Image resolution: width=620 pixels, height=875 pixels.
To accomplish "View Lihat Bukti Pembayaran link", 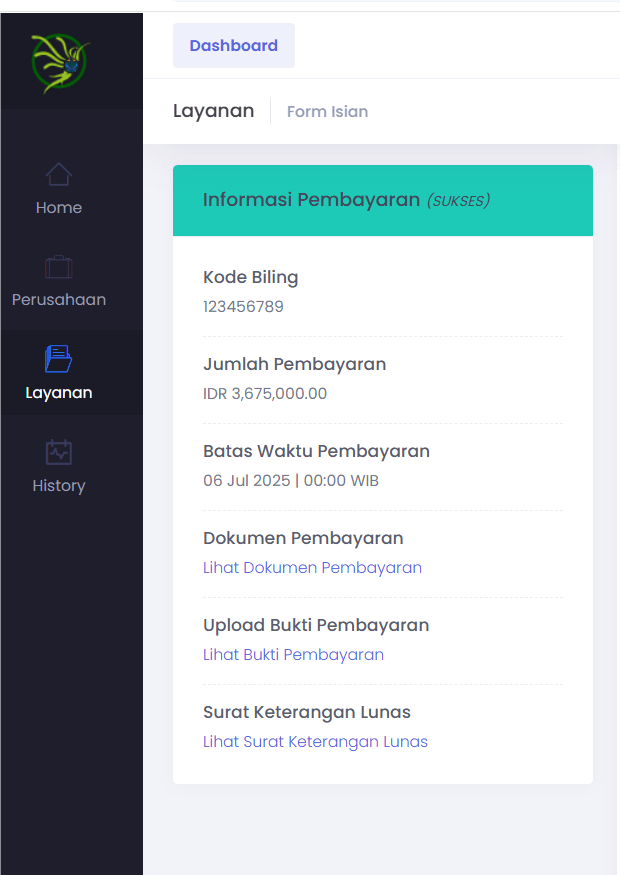I will point(293,655).
